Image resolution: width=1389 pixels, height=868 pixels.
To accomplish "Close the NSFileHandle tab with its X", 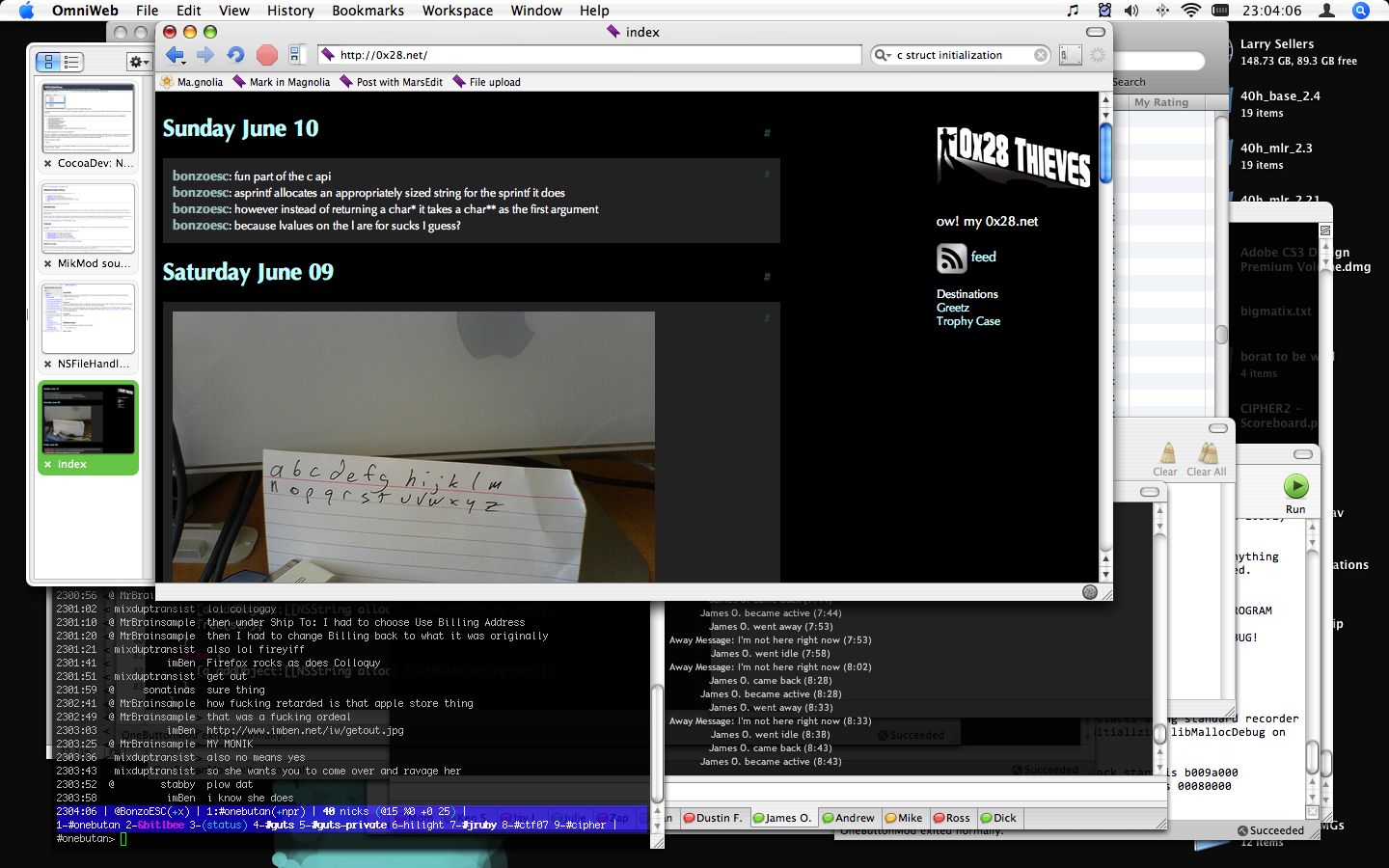I will pyautogui.click(x=47, y=365).
